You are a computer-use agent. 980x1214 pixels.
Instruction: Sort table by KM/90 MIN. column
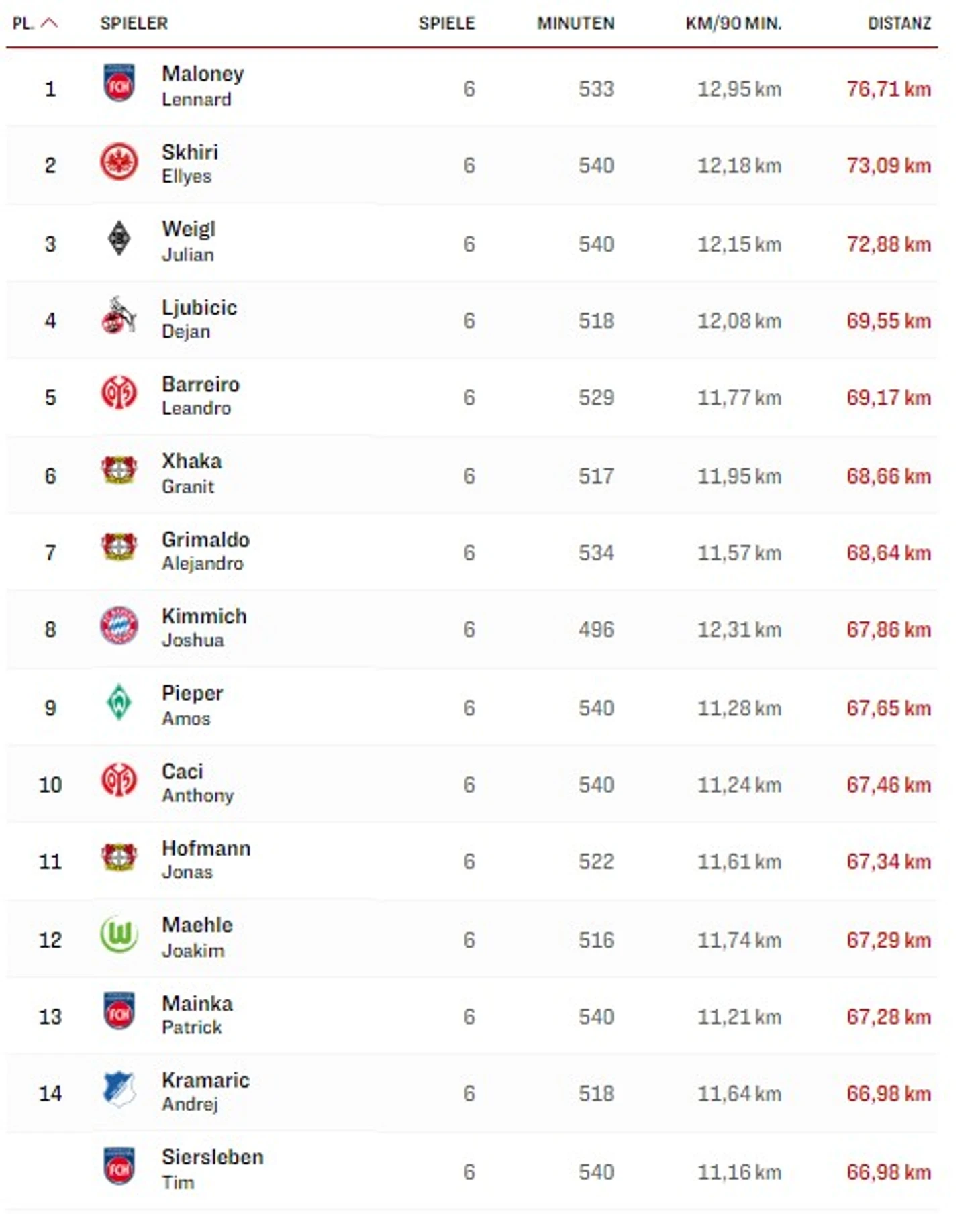coord(733,23)
